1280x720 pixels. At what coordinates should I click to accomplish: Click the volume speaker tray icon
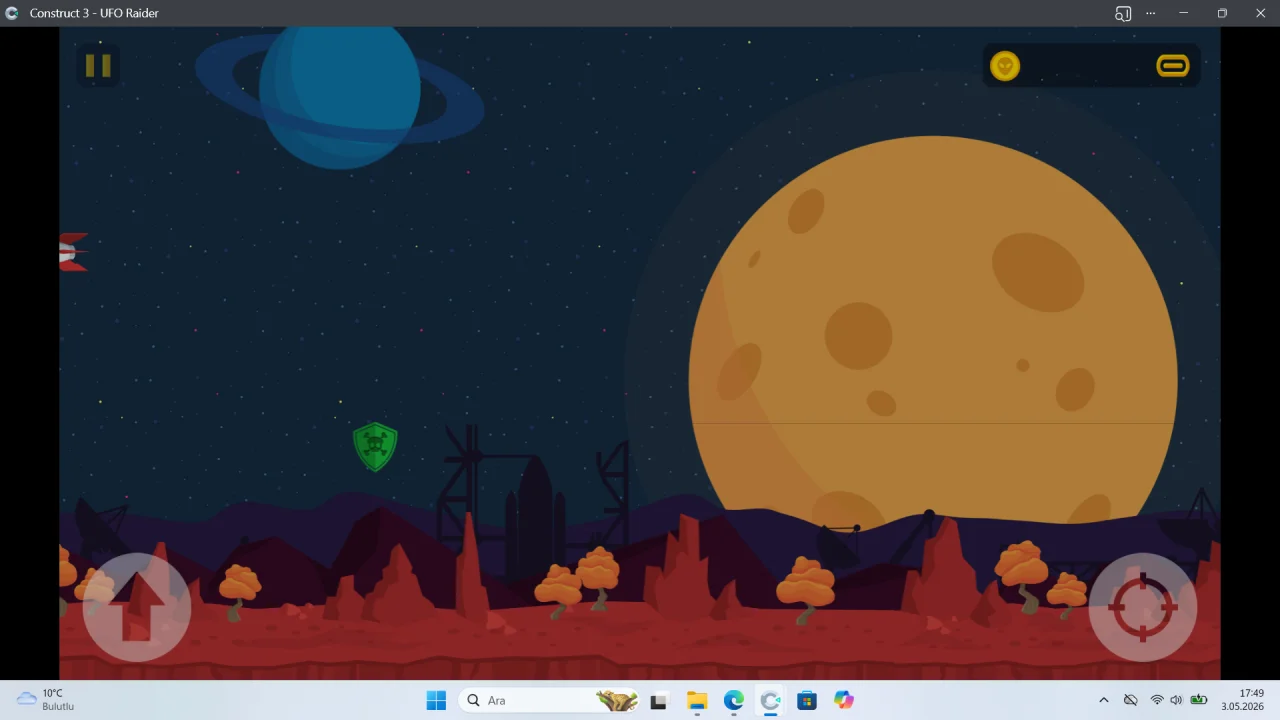pos(1176,700)
